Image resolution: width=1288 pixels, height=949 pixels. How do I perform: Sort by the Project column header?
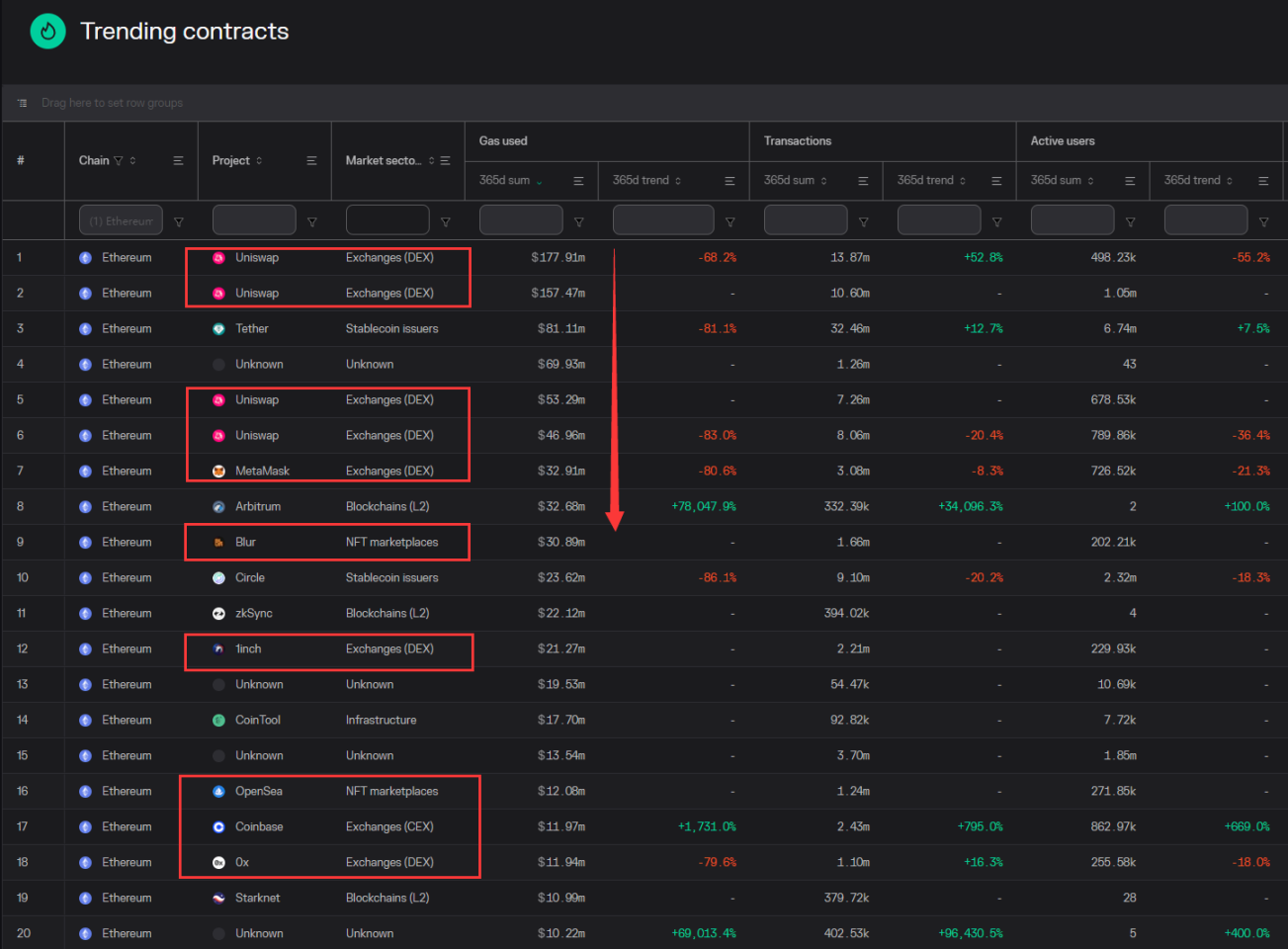pyautogui.click(x=231, y=160)
